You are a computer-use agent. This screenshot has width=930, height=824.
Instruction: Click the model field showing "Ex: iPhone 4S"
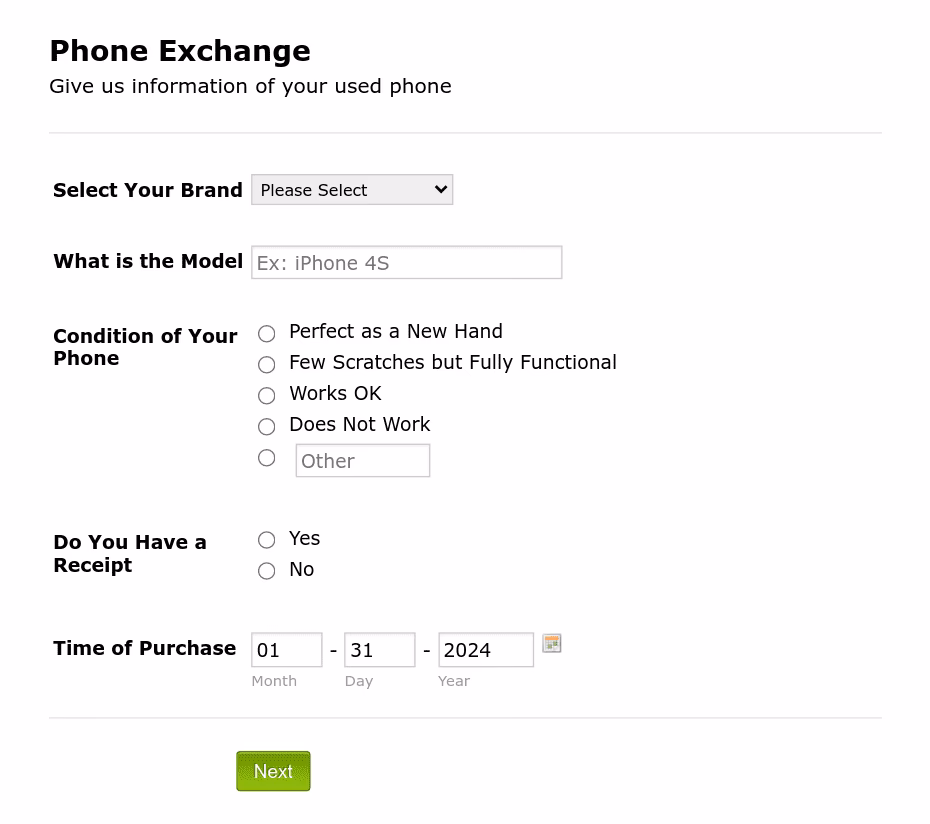(406, 262)
